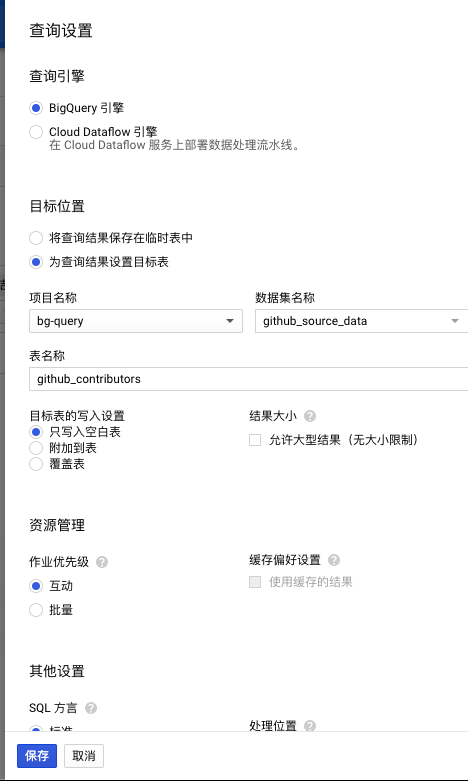
Task: Select BigQuery 引擎 radio button
Action: (36, 108)
